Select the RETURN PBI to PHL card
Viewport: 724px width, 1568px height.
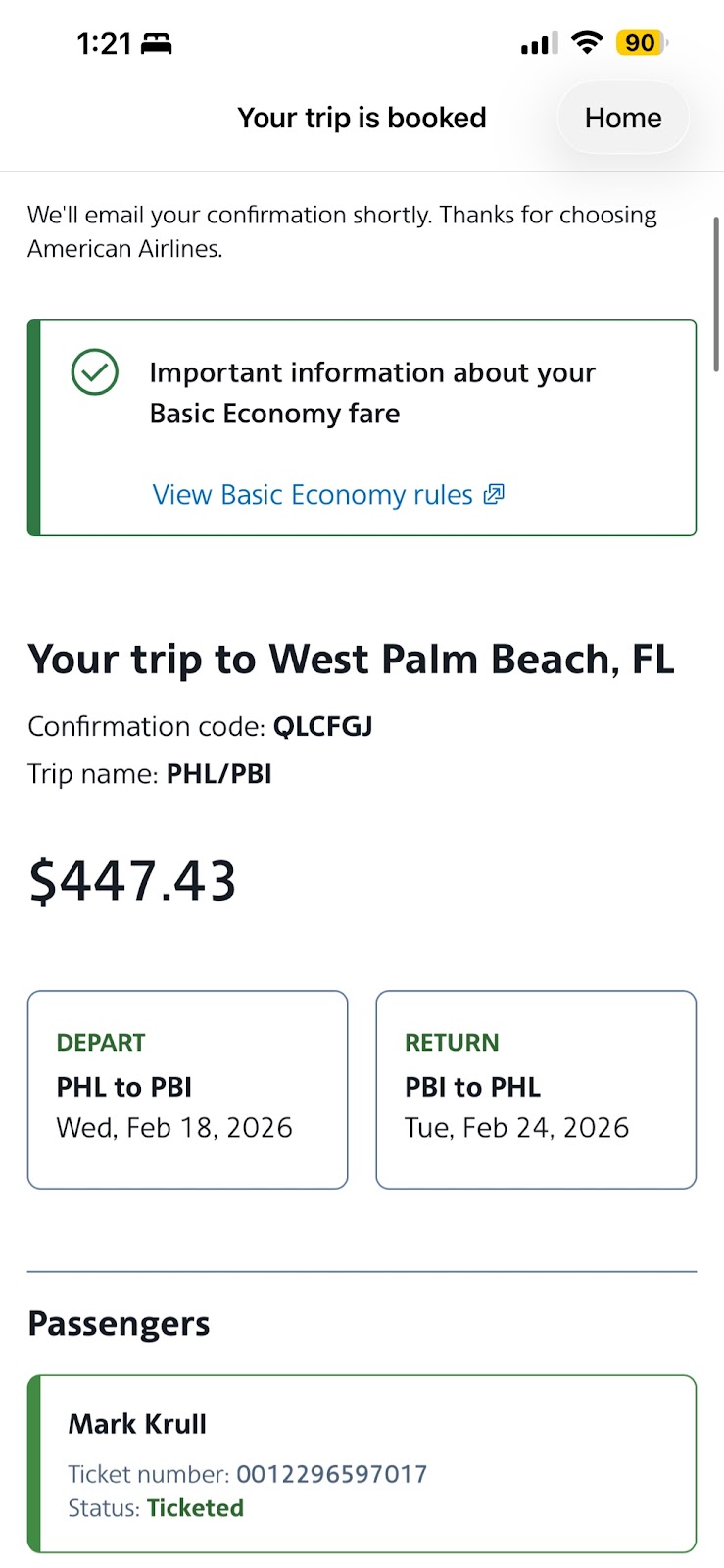(536, 1089)
